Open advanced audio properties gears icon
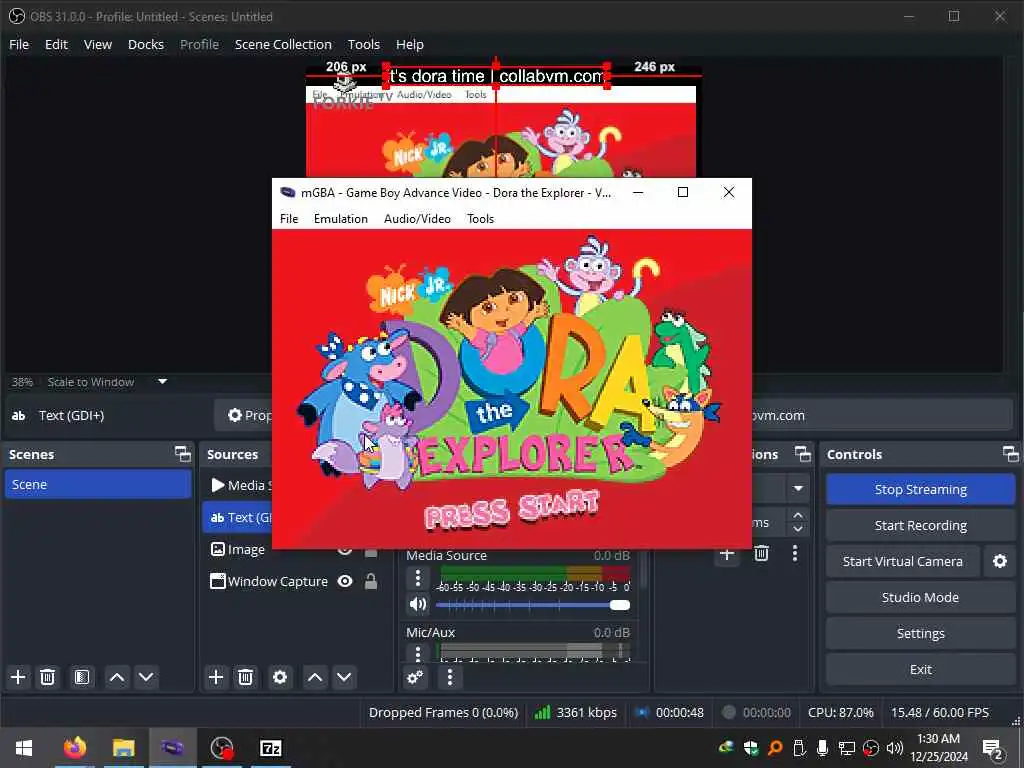Screen dimensions: 1024x768 415,677
